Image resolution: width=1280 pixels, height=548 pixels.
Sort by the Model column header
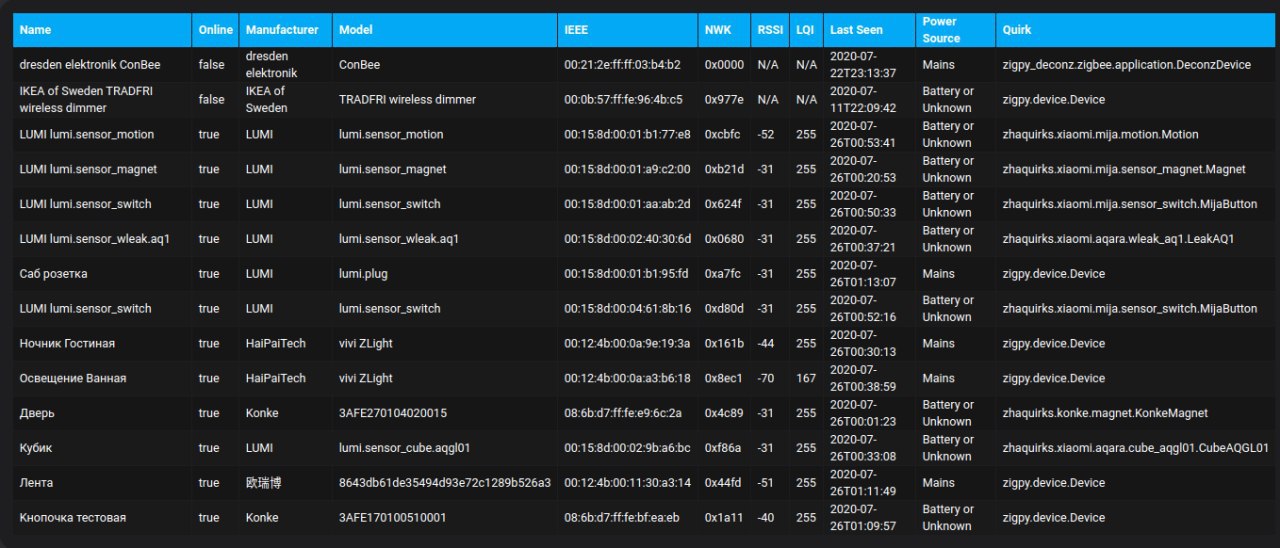[x=445, y=30]
